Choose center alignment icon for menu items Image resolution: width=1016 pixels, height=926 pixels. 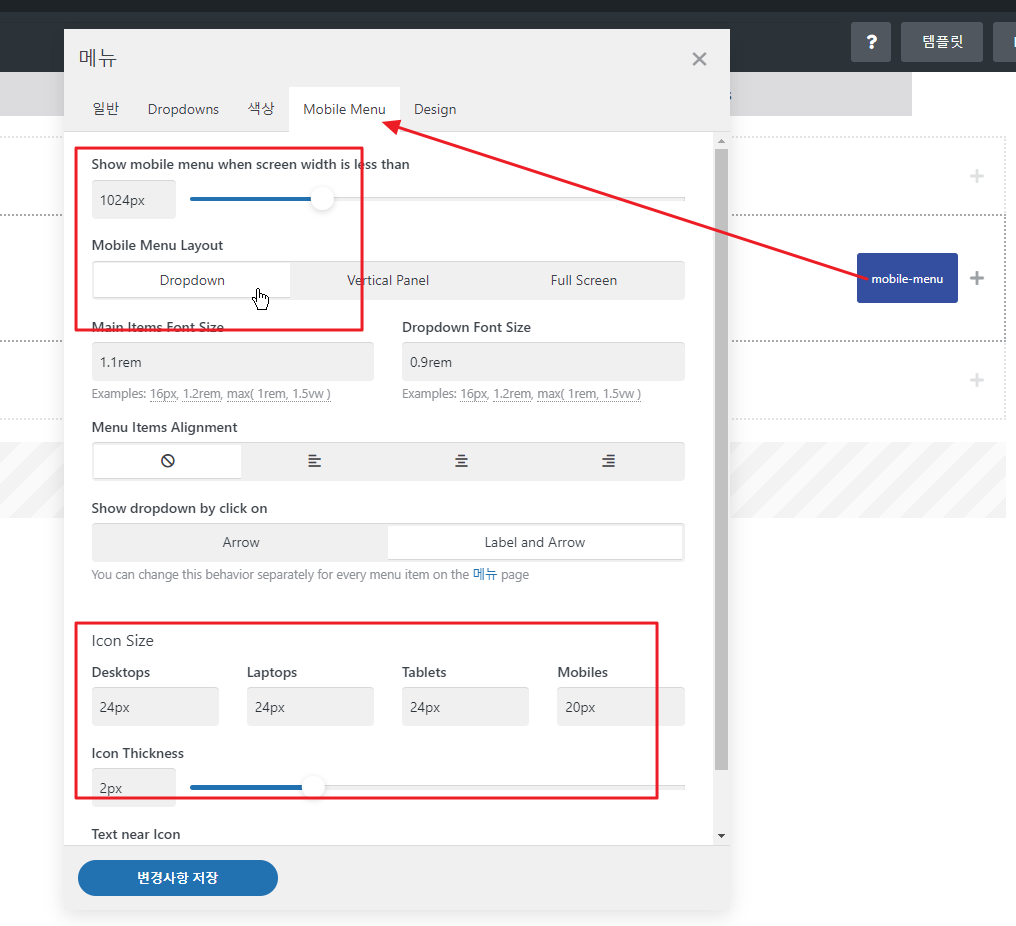point(461,461)
